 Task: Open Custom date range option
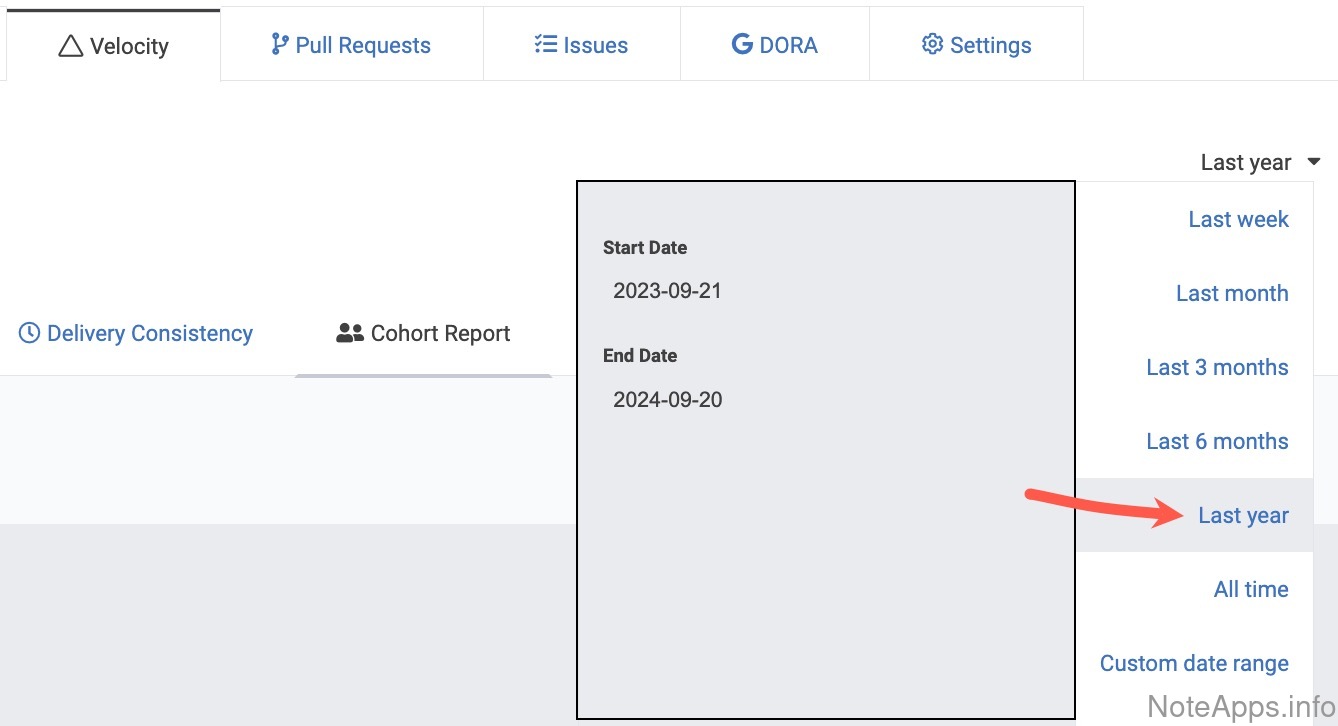point(1194,664)
